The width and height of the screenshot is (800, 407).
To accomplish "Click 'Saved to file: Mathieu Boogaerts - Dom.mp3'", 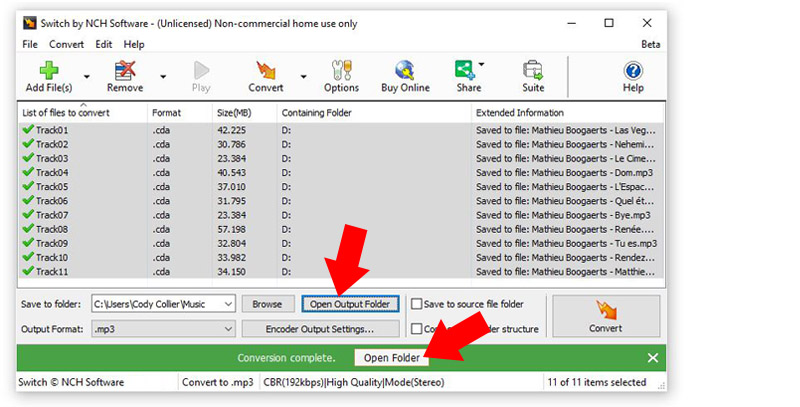I will [564, 172].
